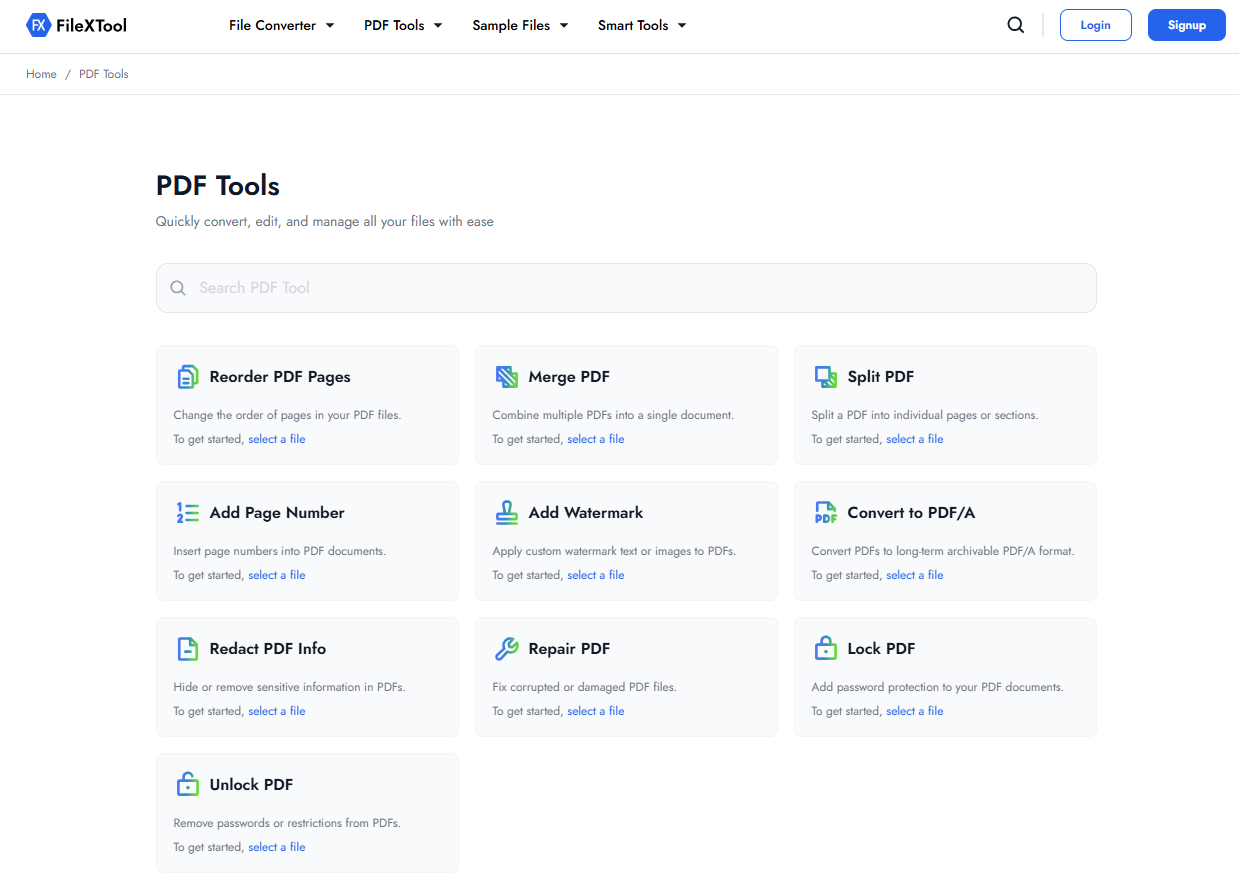This screenshot has width=1239, height=891.
Task: Expand the File Converter dropdown
Action: coord(281,25)
